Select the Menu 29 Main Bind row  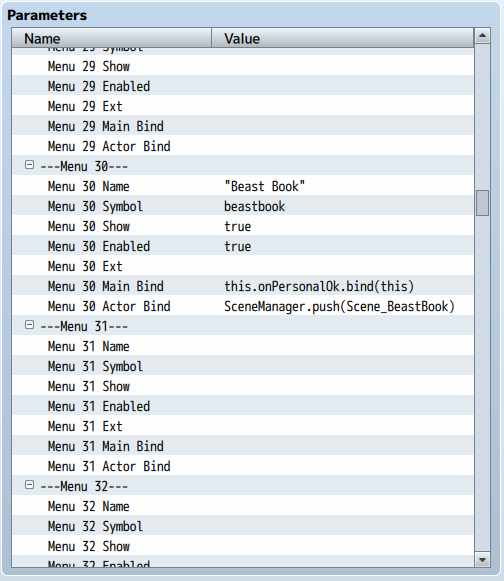[243, 126]
